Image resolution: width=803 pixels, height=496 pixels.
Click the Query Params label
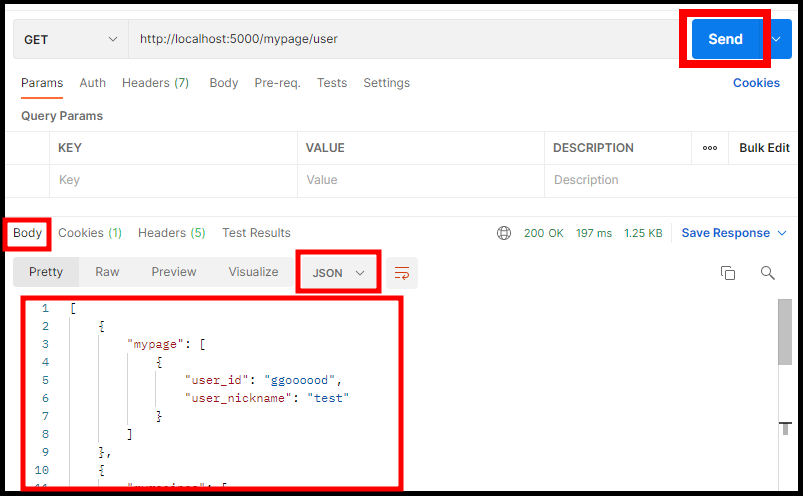pyautogui.click(x=62, y=116)
